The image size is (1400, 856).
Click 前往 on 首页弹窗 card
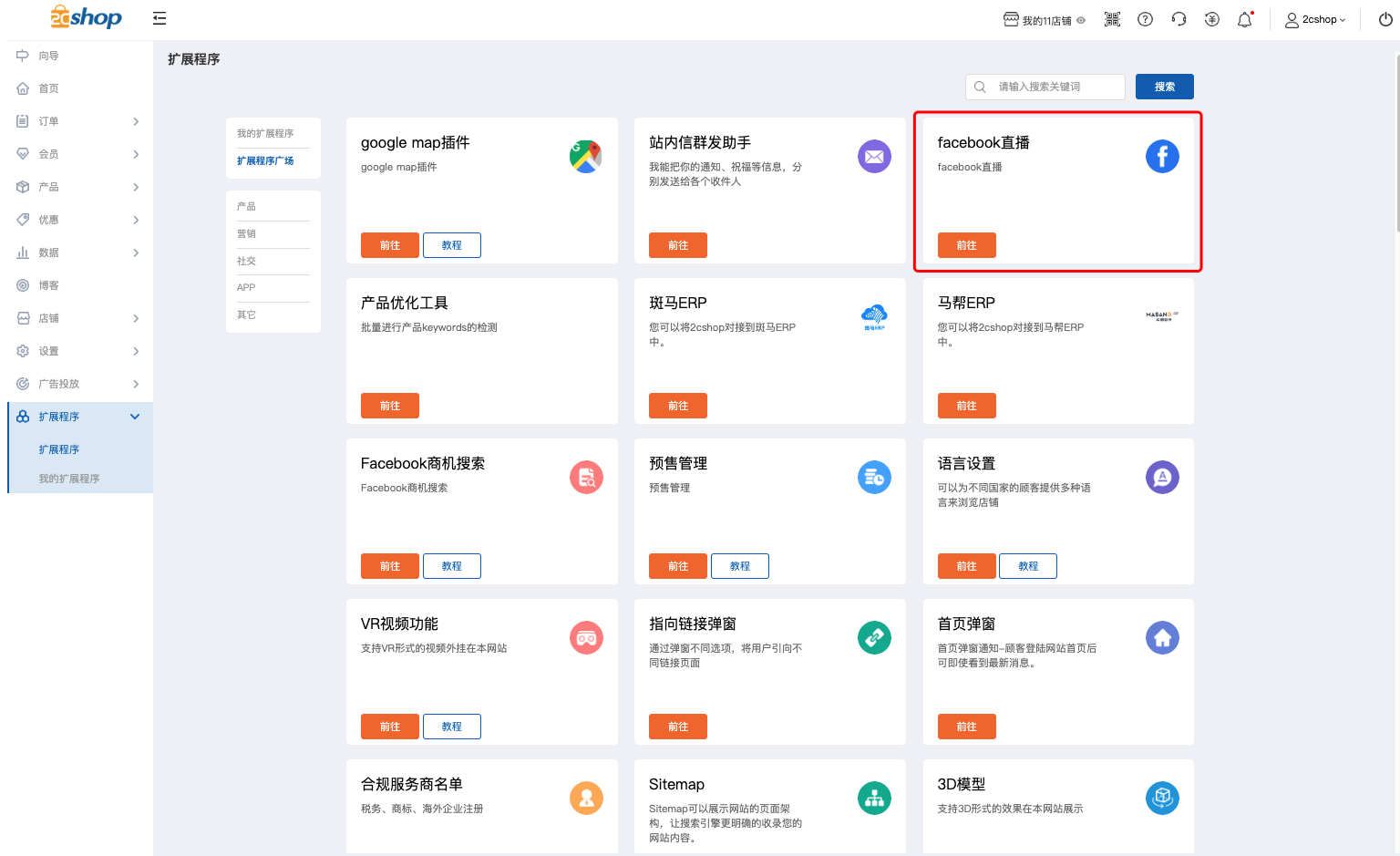coord(967,727)
